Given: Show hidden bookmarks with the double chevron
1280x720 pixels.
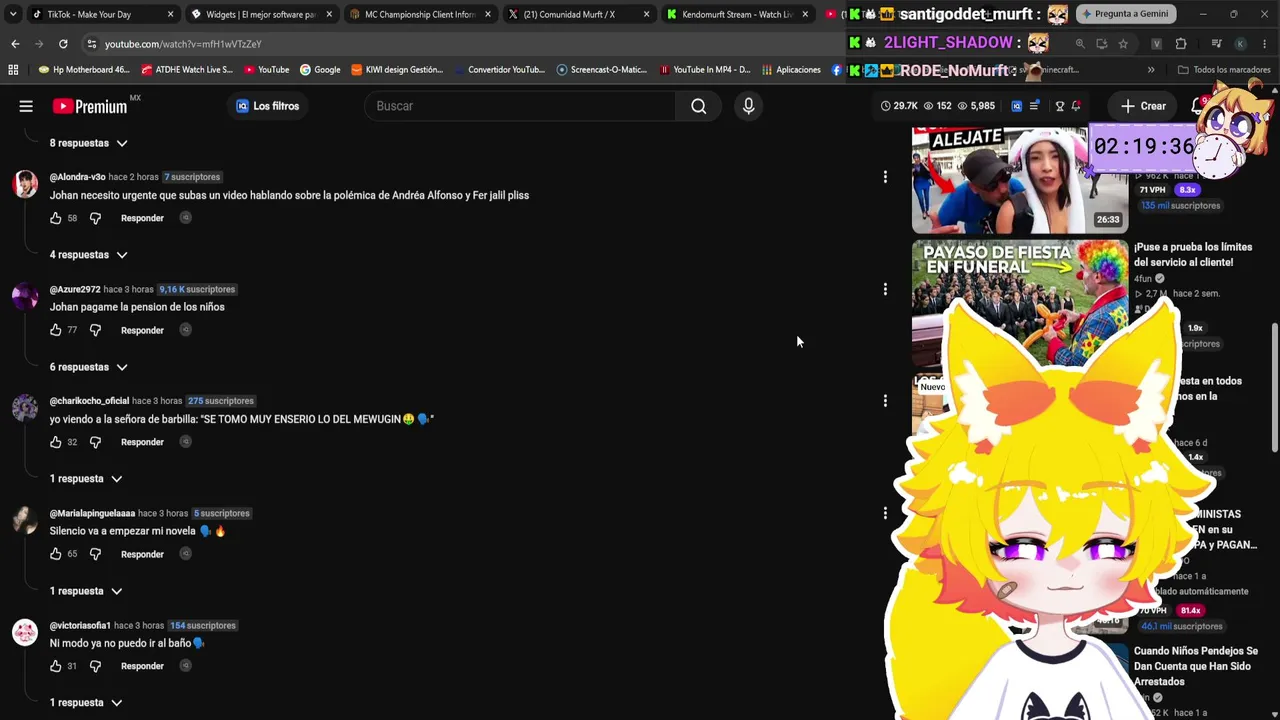Looking at the screenshot, I should 1151,70.
